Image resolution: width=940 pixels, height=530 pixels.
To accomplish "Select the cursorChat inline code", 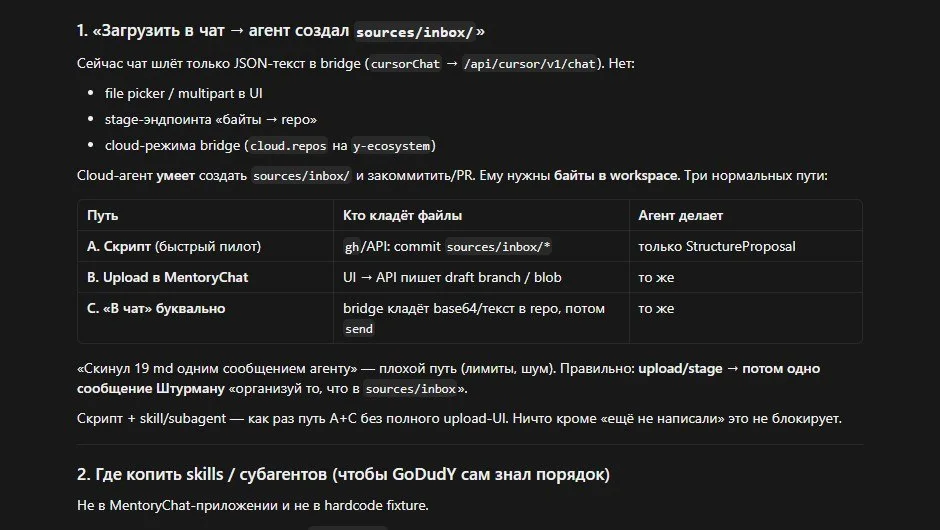I will pos(405,64).
